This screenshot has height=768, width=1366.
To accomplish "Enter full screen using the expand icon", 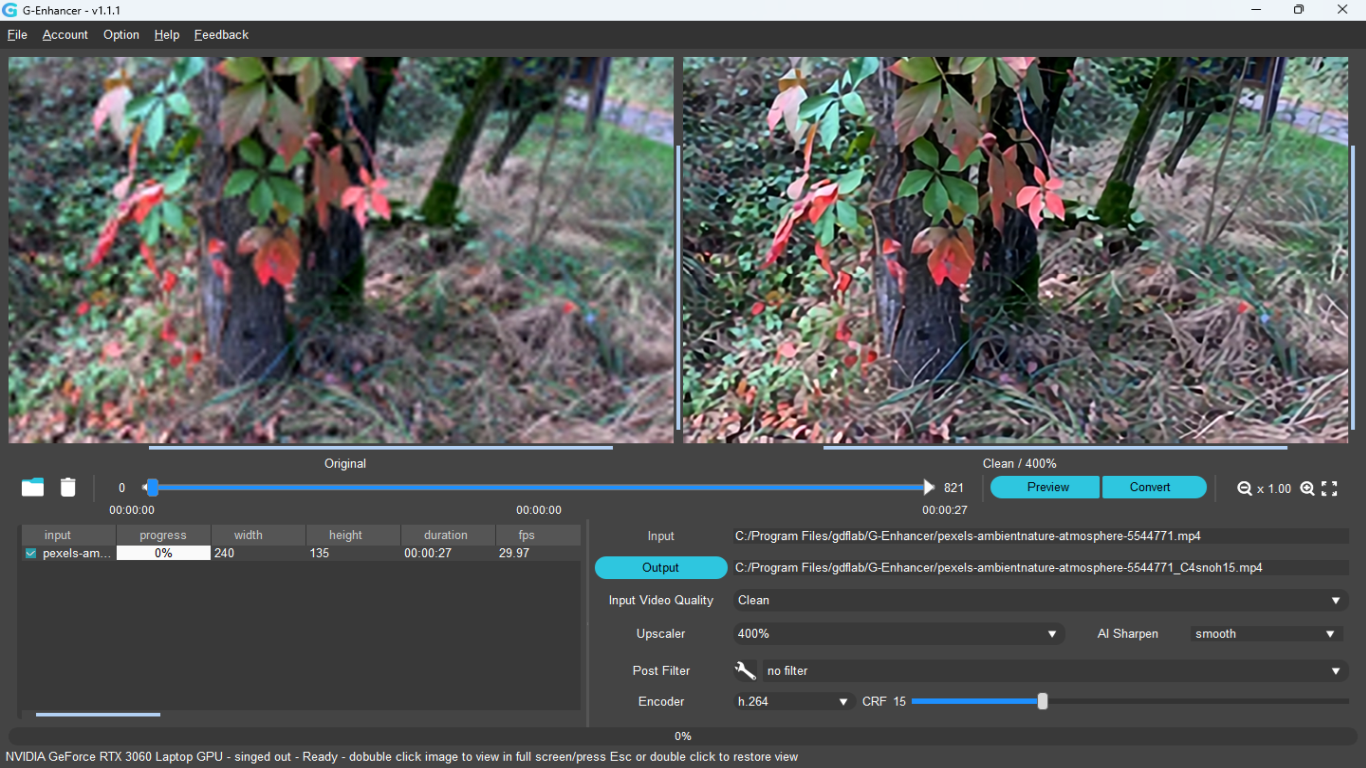I will coord(1330,488).
